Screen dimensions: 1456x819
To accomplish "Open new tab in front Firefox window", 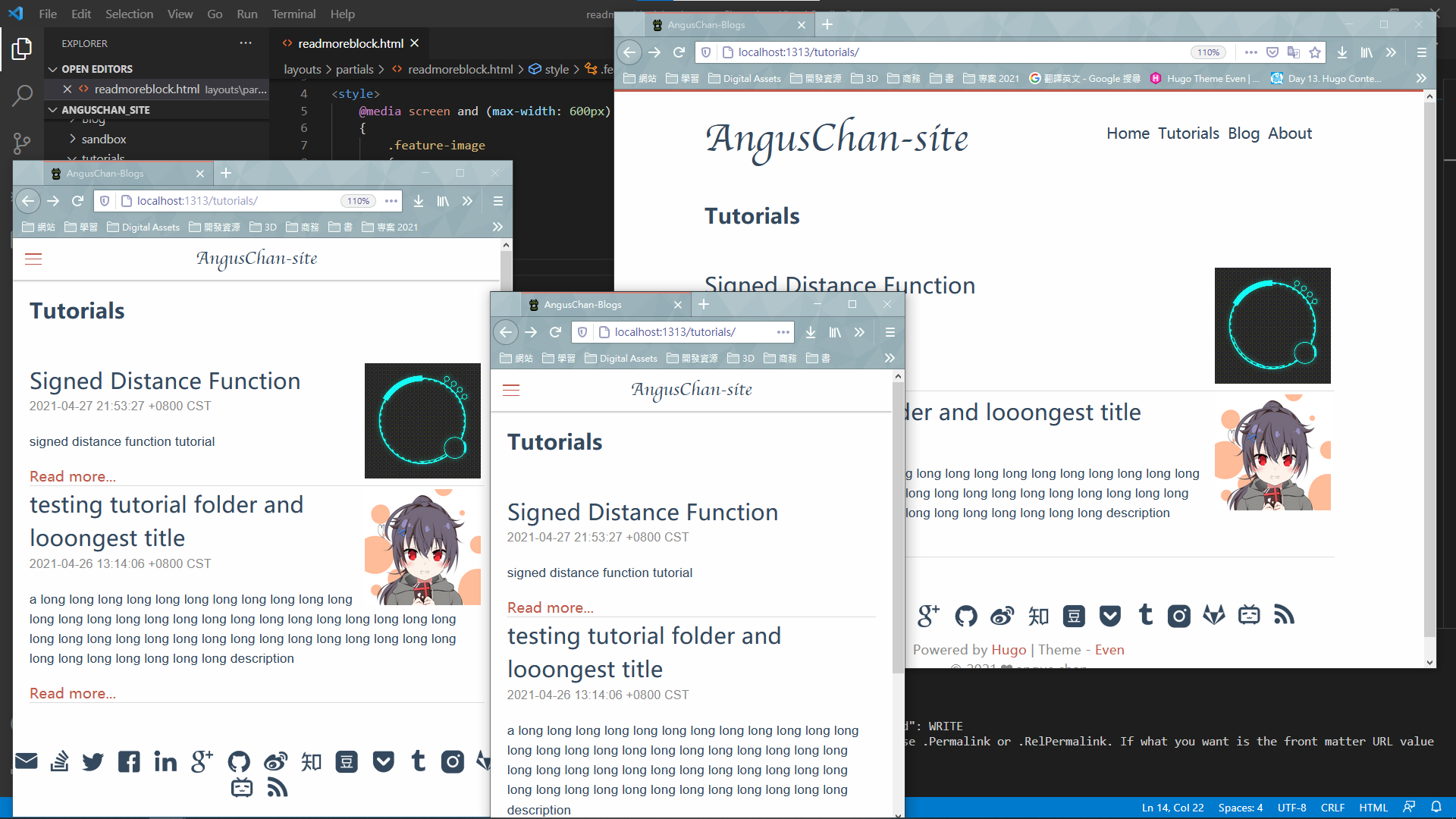I will pyautogui.click(x=704, y=304).
